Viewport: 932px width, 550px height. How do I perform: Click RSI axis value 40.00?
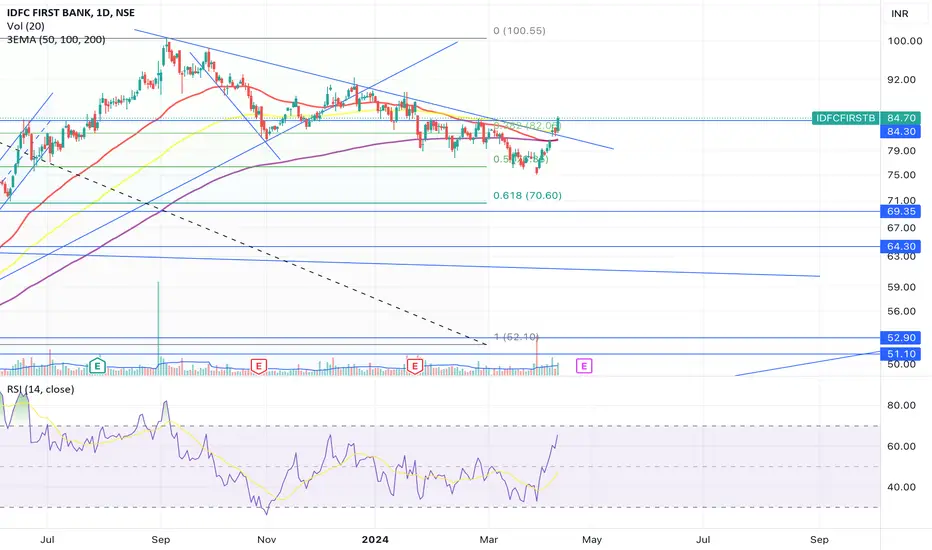901,487
